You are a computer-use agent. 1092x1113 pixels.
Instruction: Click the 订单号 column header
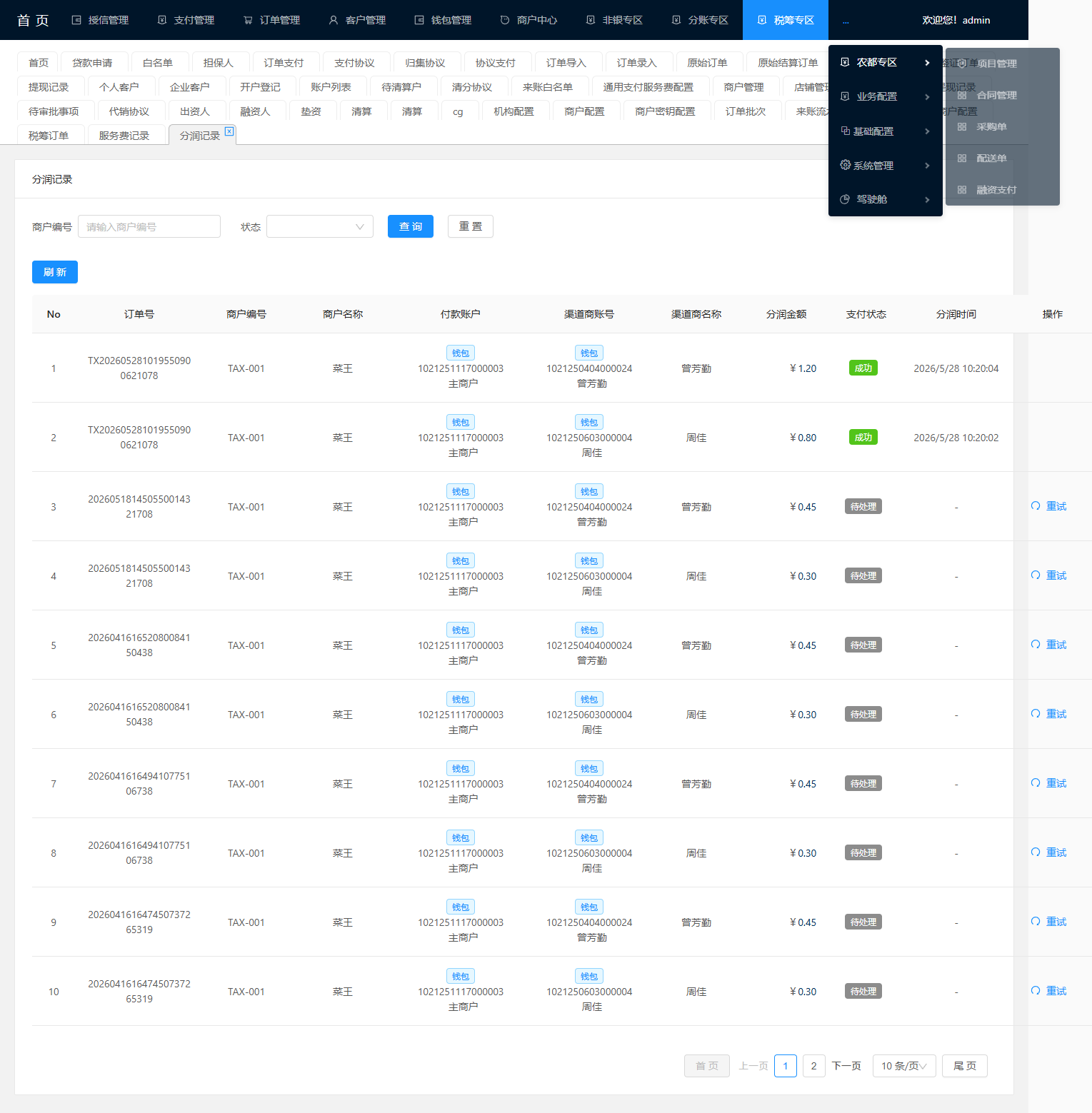pyautogui.click(x=139, y=314)
